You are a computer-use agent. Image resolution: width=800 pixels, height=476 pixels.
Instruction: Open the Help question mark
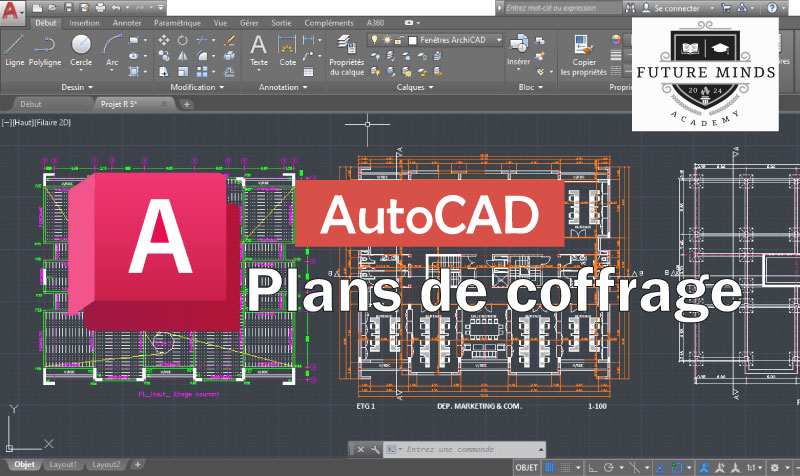tap(772, 8)
